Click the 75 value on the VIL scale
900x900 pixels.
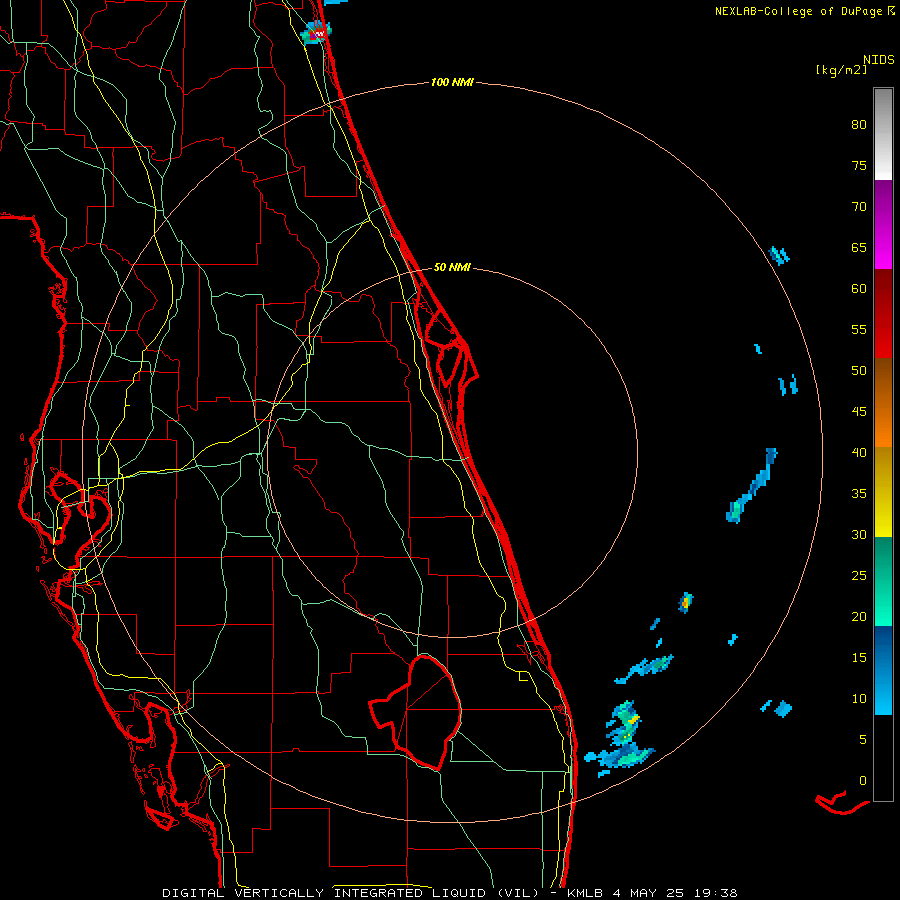[859, 165]
